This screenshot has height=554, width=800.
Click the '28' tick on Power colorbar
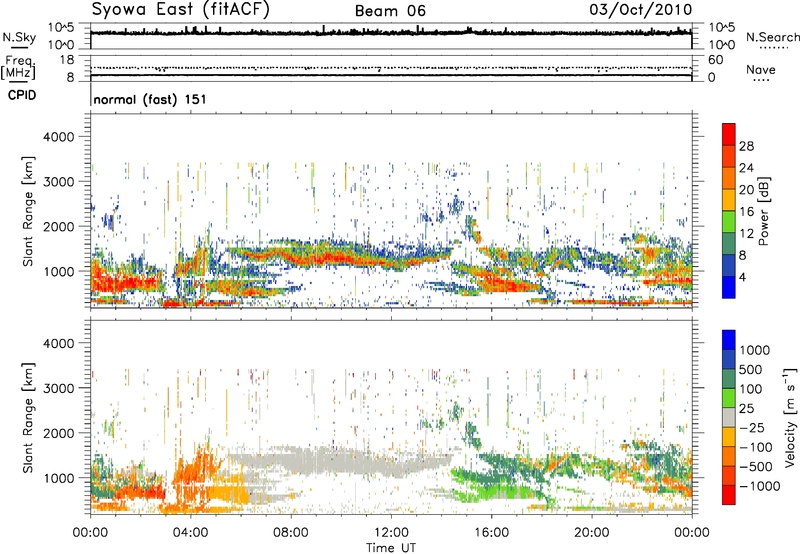click(x=746, y=146)
